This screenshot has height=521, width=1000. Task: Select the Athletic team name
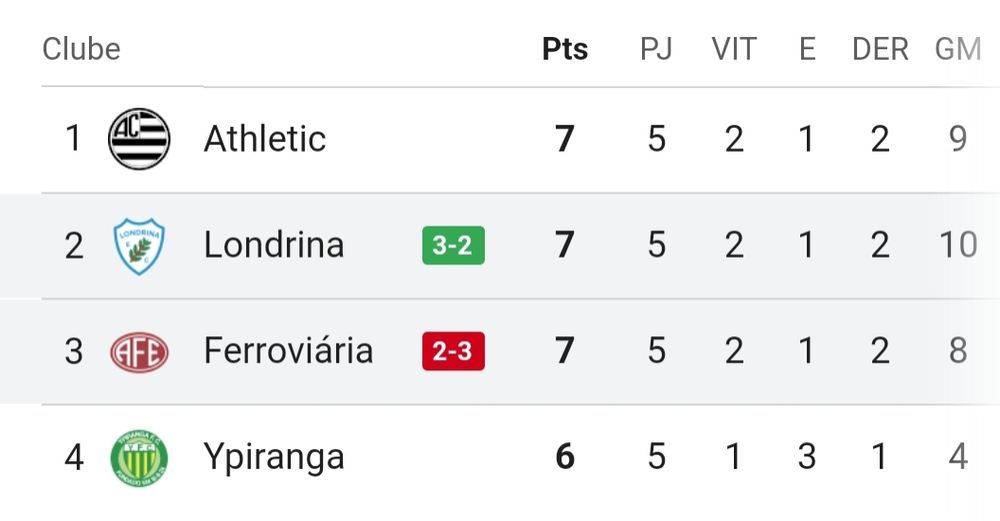(265, 138)
